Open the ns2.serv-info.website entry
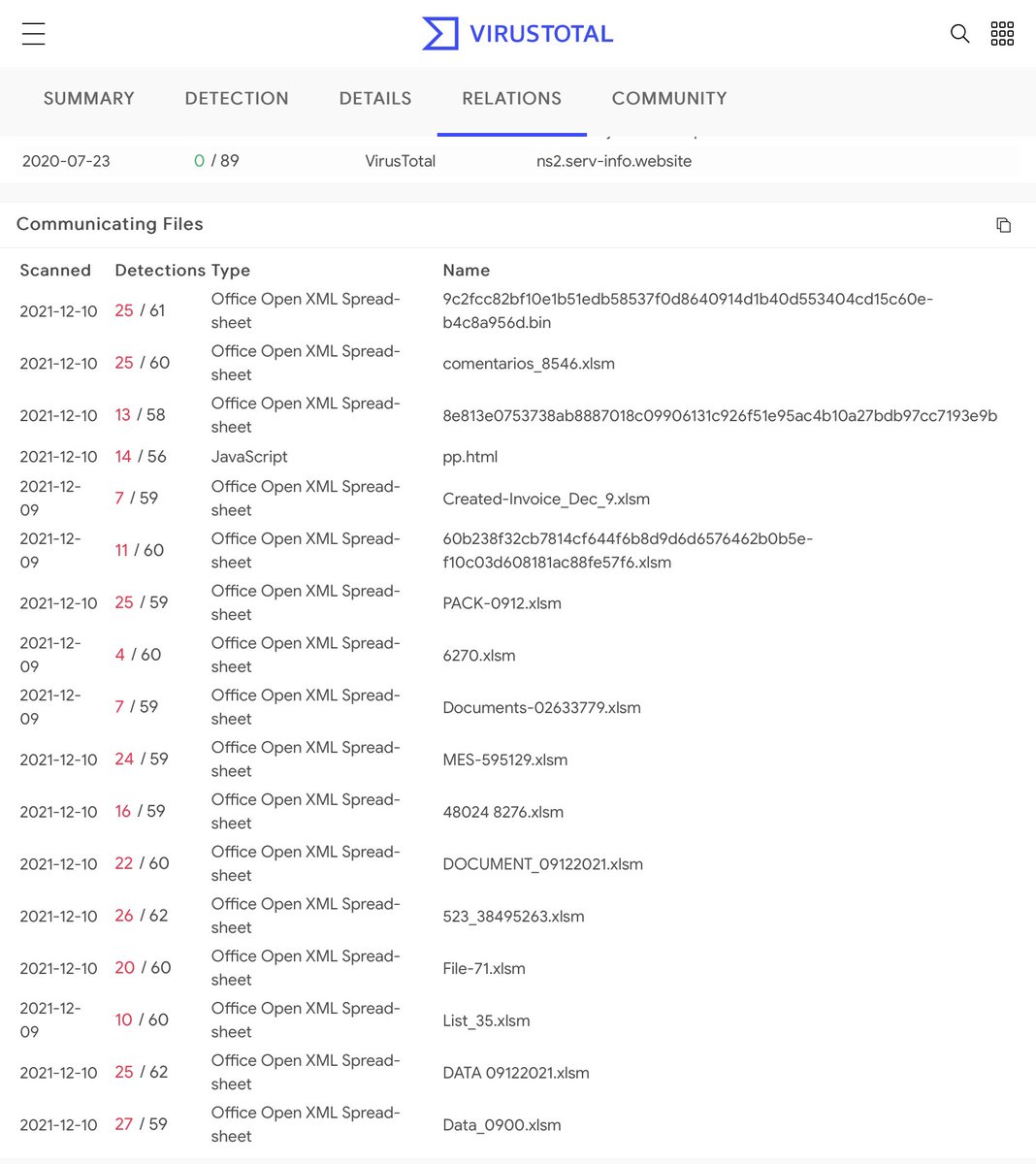 (614, 161)
